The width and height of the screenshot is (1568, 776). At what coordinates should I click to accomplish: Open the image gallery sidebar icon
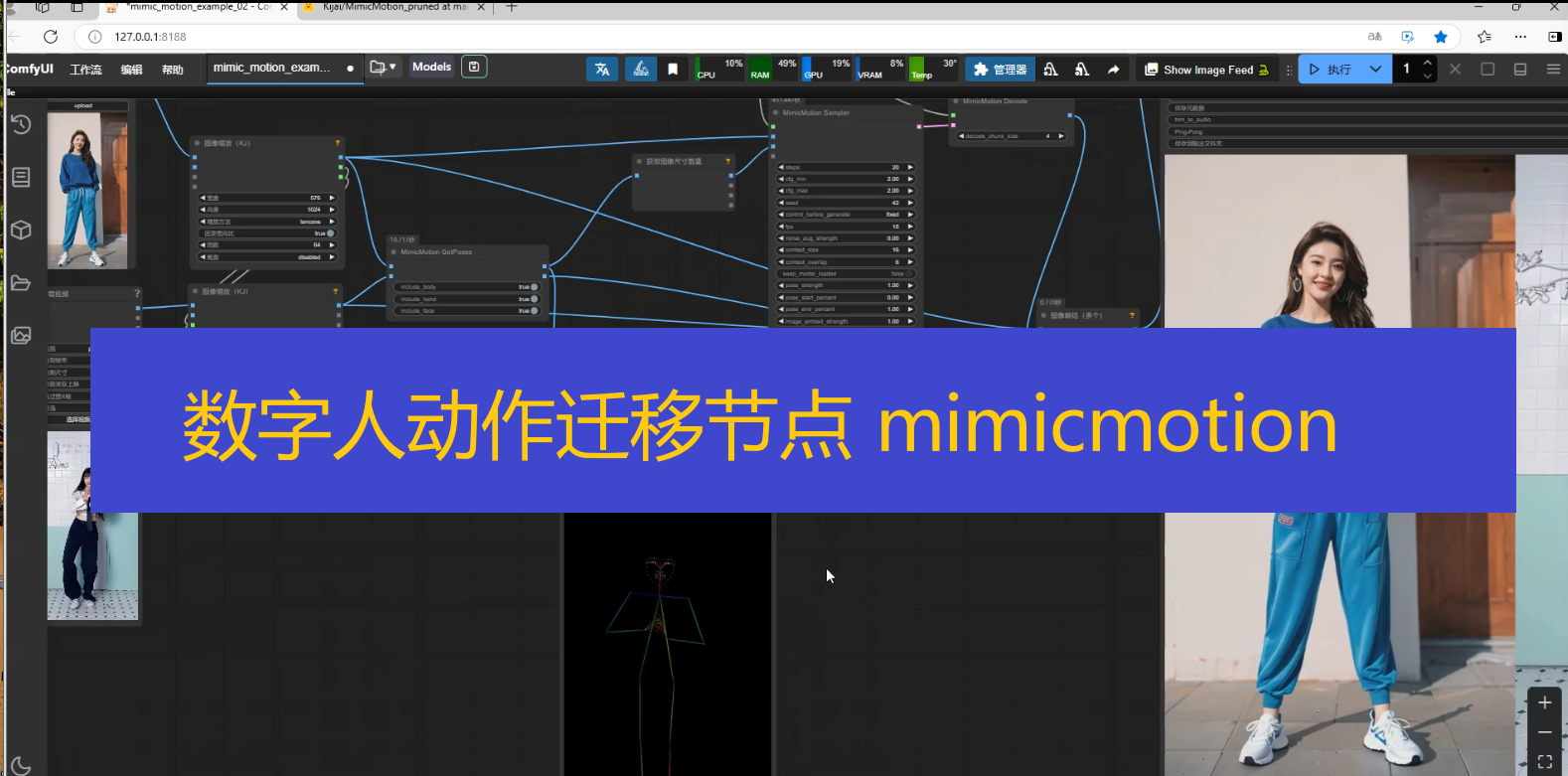coord(21,336)
